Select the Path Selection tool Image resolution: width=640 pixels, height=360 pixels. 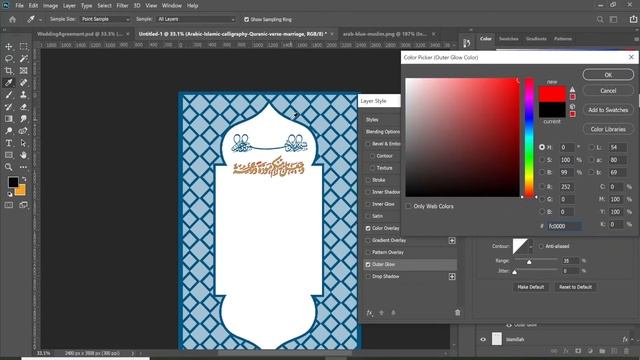pyautogui.click(x=24, y=143)
